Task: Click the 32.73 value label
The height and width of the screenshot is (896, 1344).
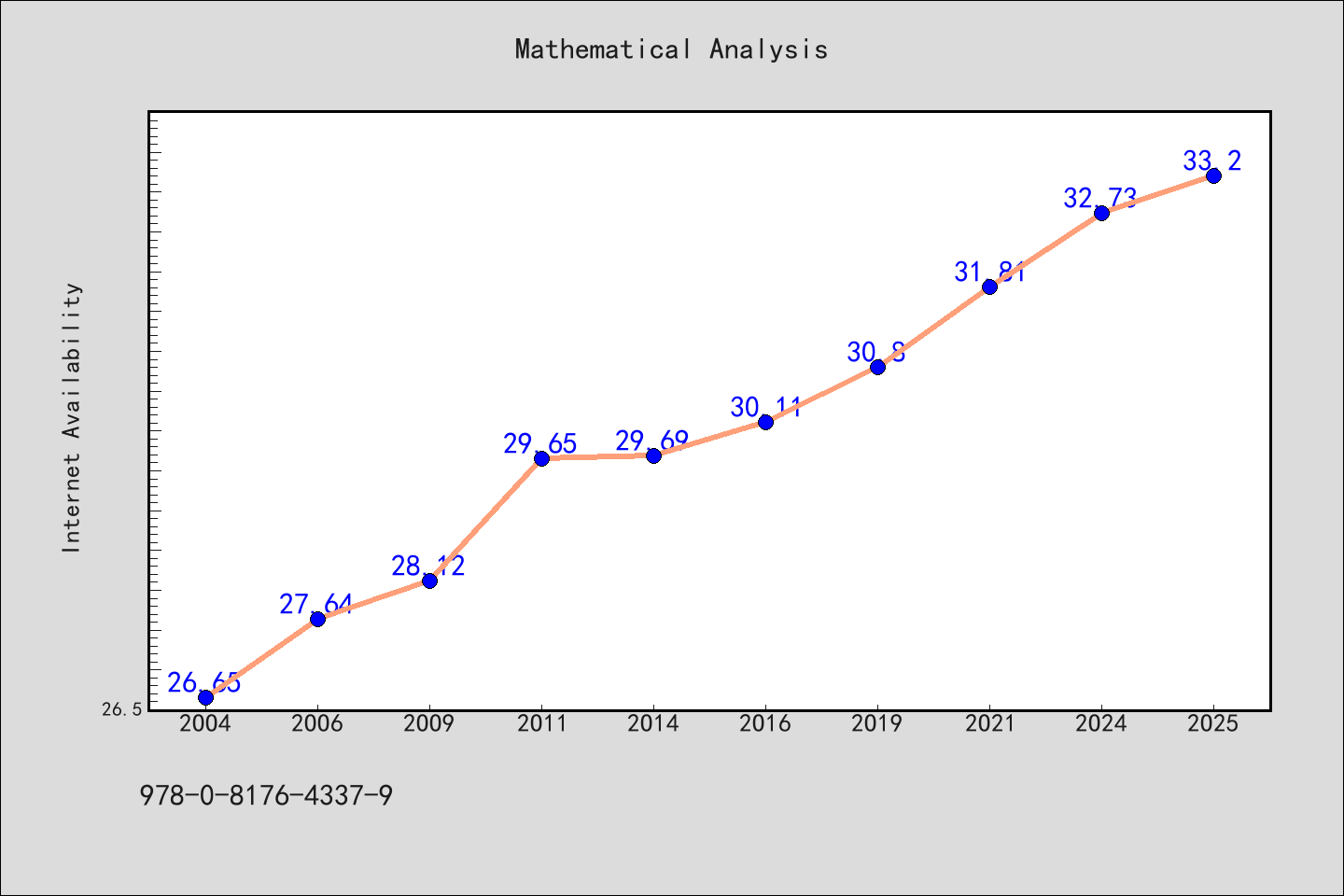Action: click(1100, 198)
